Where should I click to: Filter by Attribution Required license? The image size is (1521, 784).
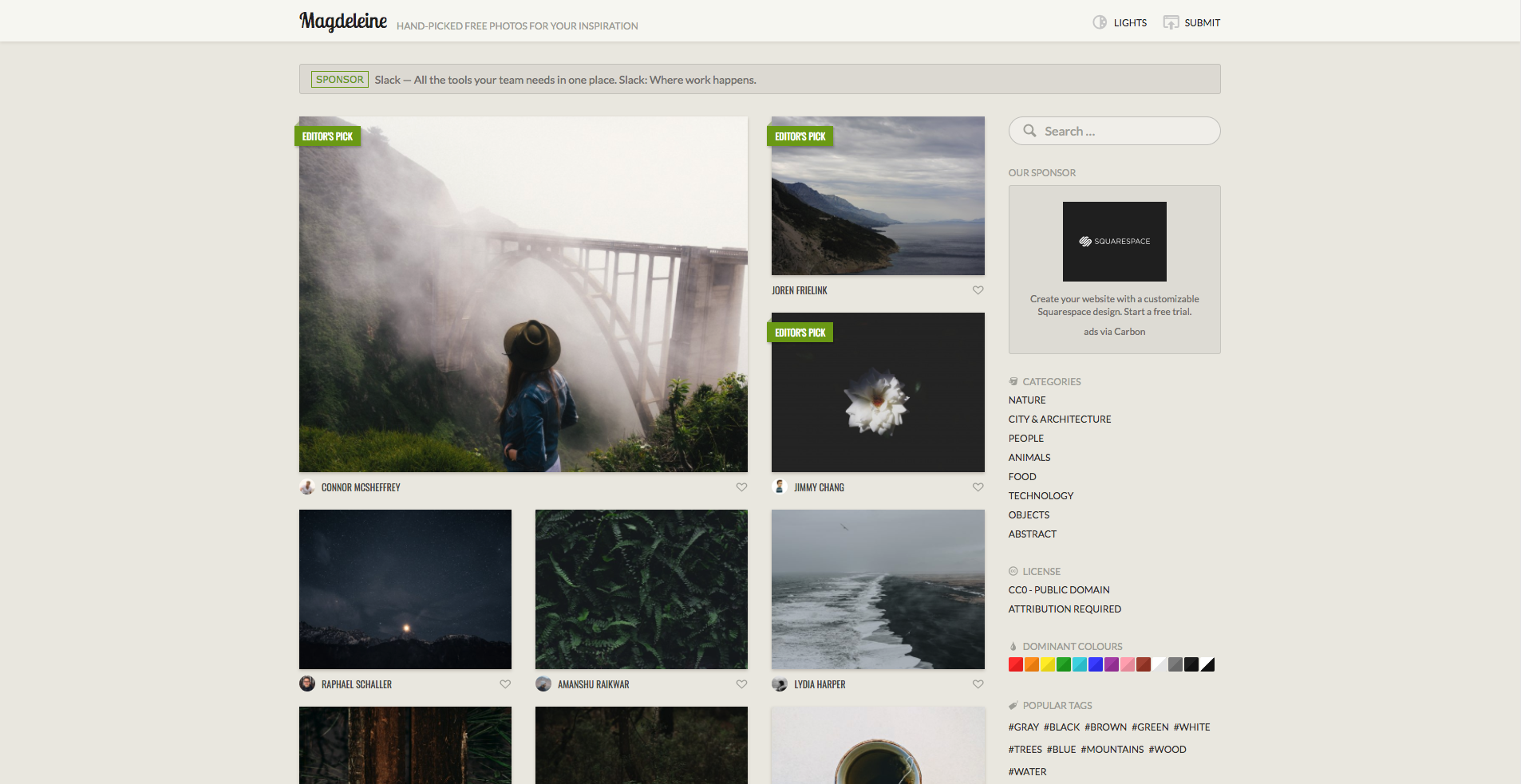coord(1065,609)
